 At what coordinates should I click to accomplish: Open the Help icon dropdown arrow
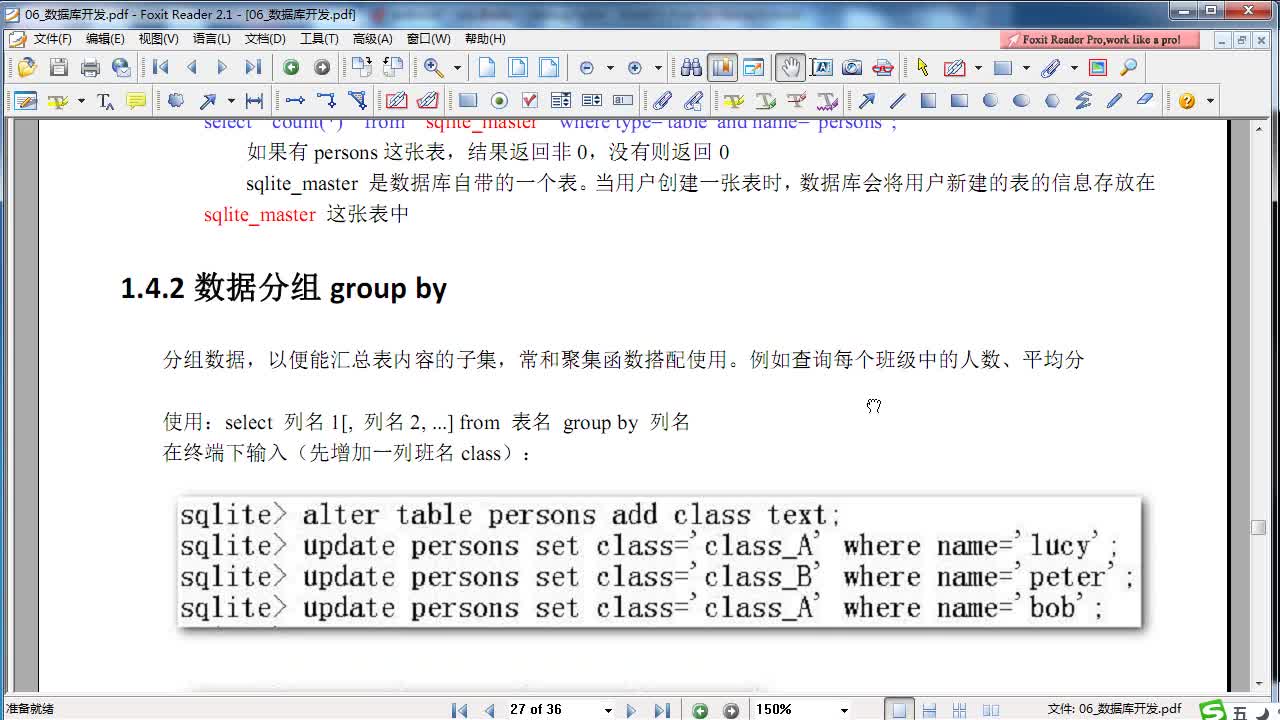click(x=1209, y=101)
